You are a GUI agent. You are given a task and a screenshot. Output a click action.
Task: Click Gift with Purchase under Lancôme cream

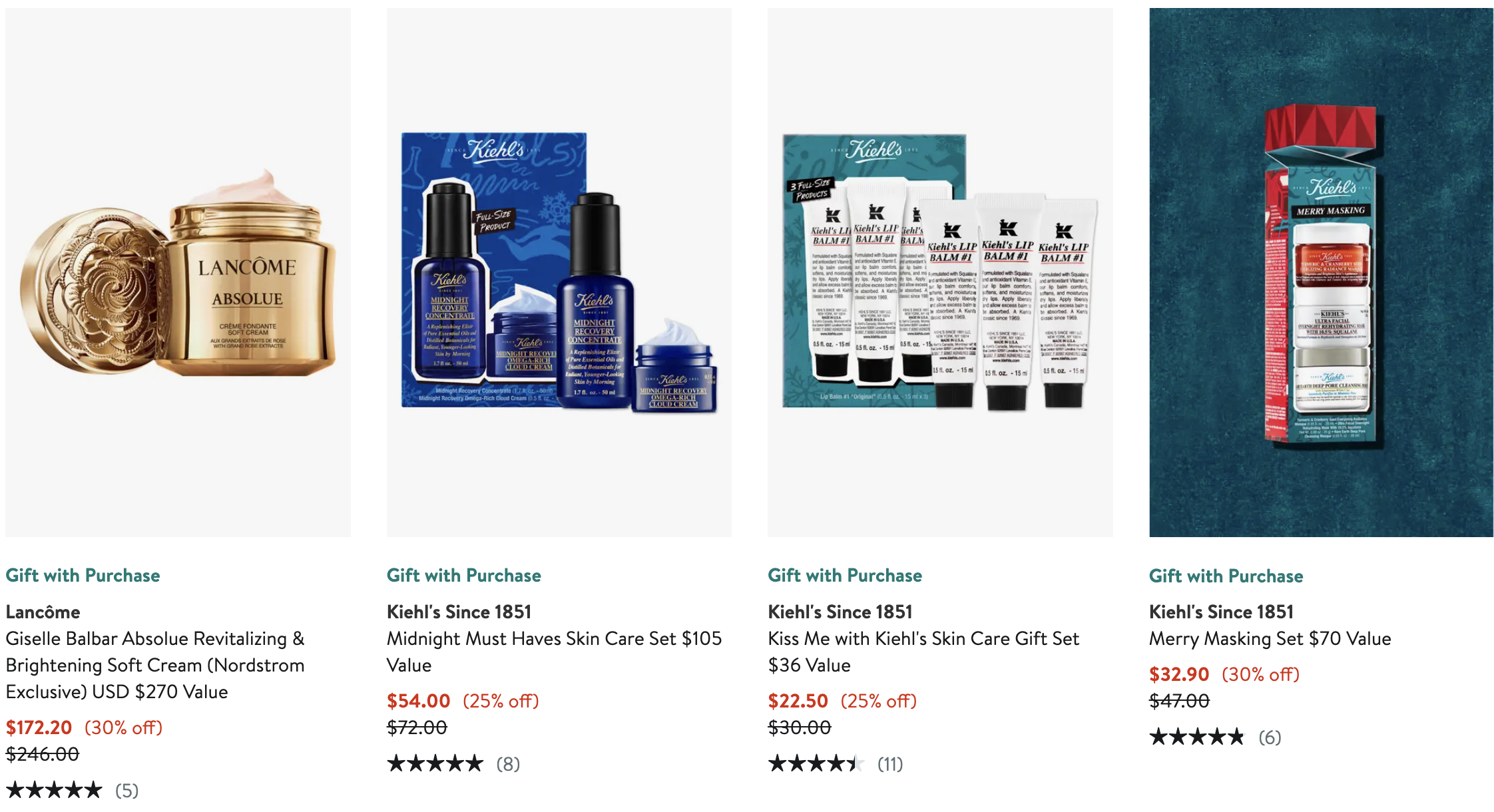point(83,575)
